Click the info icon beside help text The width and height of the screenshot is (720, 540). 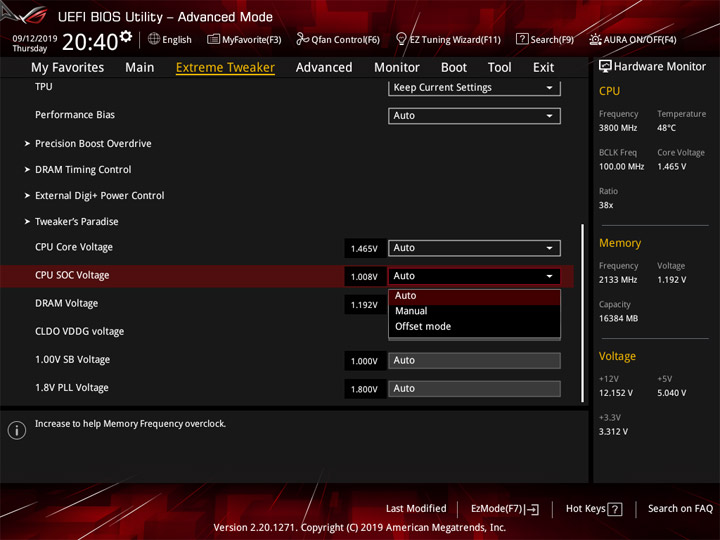(x=17, y=430)
